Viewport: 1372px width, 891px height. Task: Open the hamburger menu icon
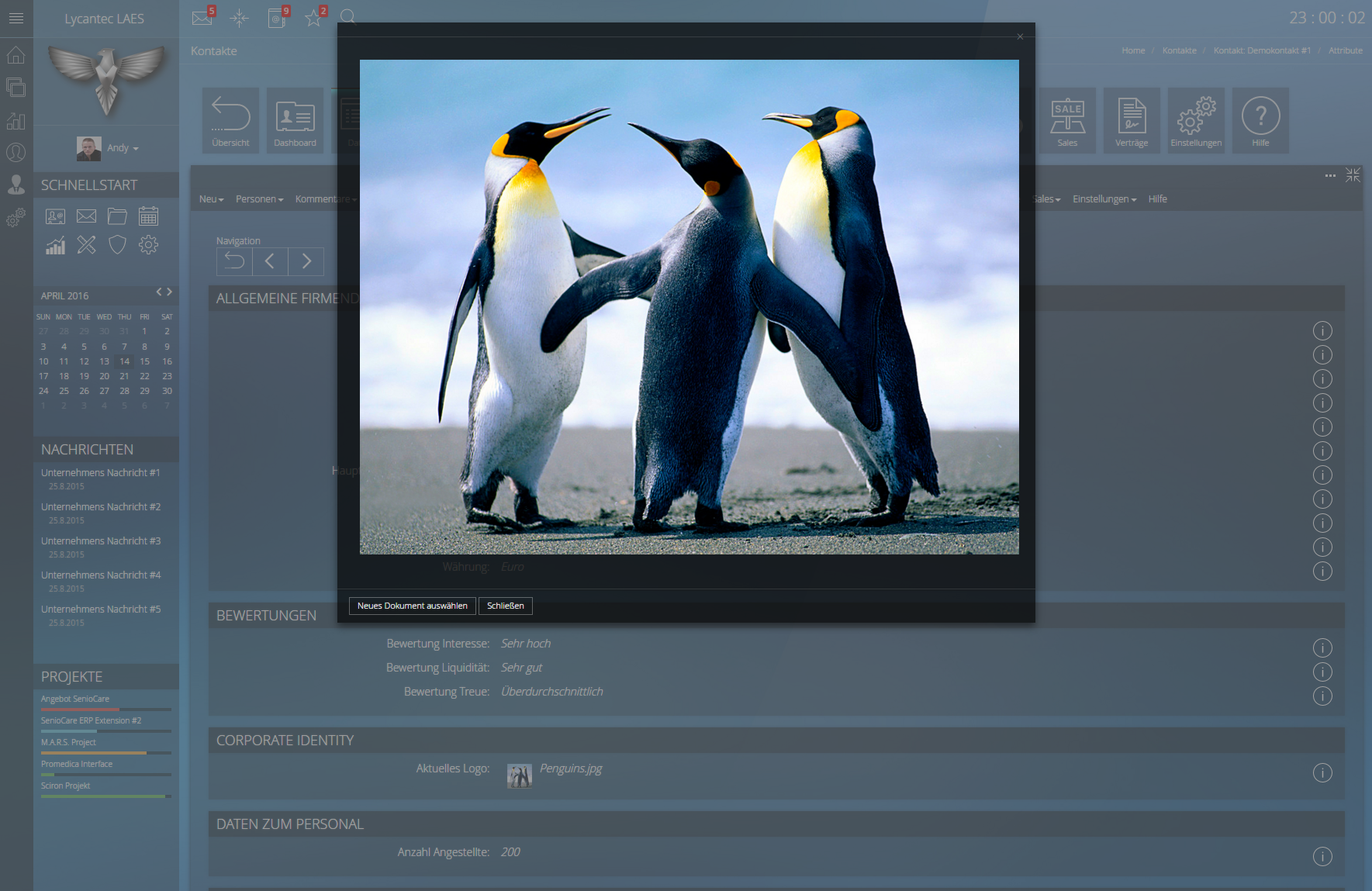pos(16,18)
